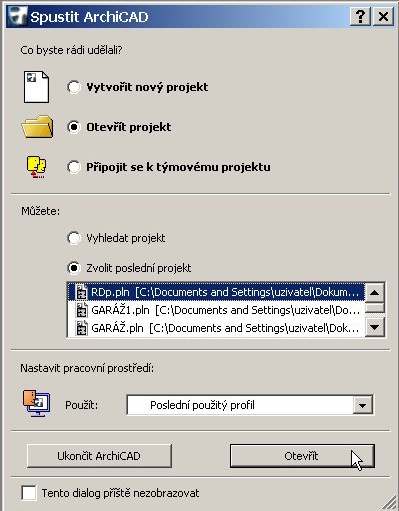
Task: Open the Poslední použitý profil dropdown arrow
Action: click(x=363, y=405)
